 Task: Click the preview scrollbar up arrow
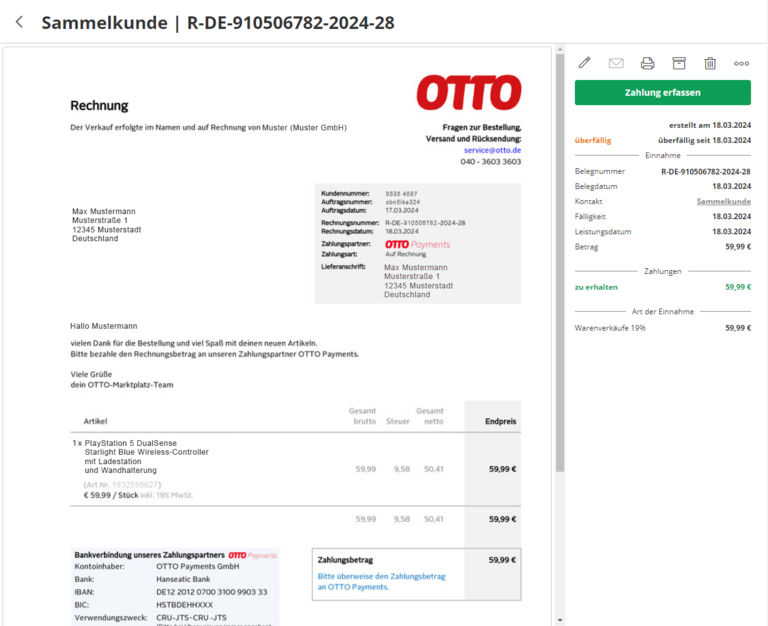pos(560,52)
